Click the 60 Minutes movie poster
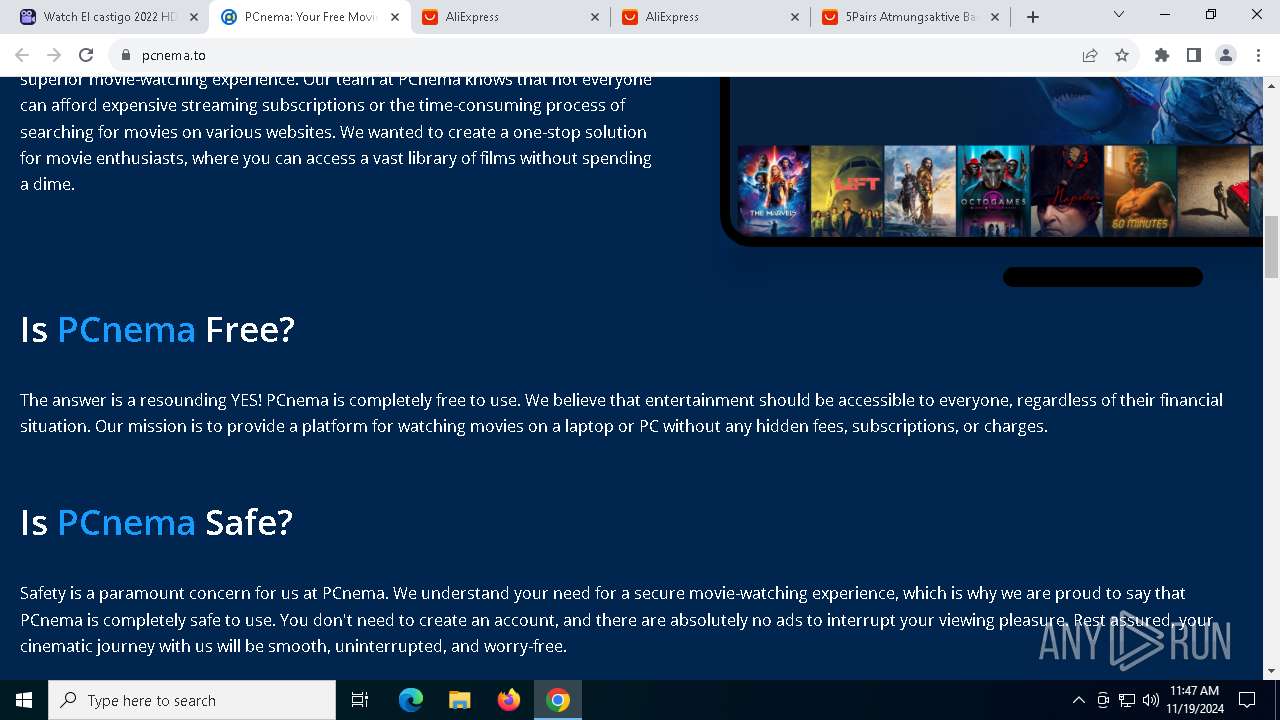Viewport: 1280px width, 720px height. [1140, 191]
